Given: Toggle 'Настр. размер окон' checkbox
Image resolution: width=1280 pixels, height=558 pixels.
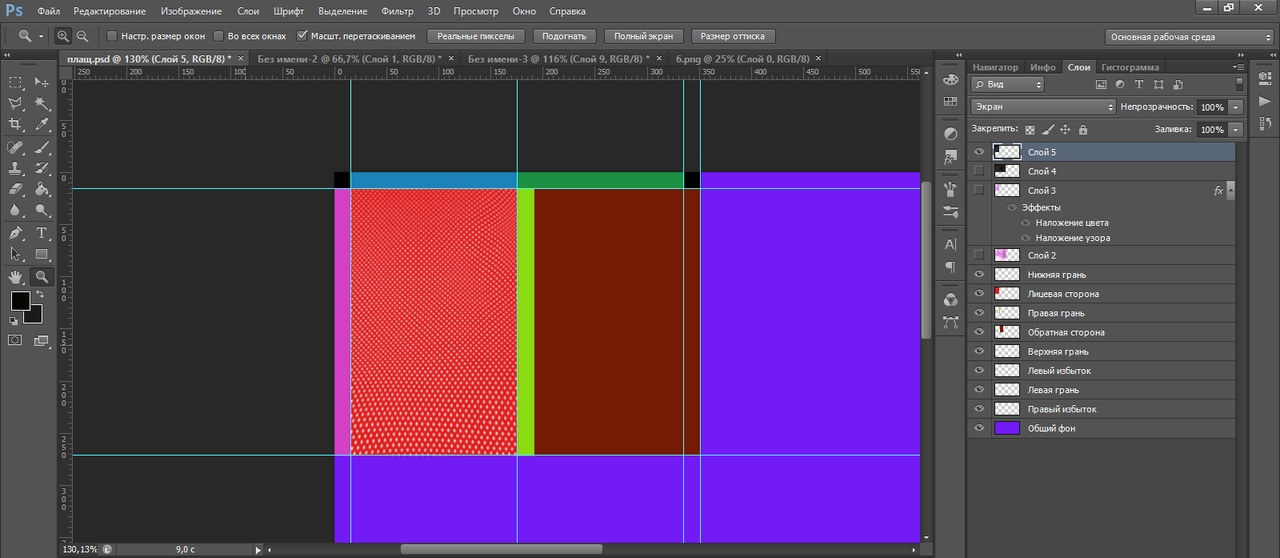Looking at the screenshot, I should pyautogui.click(x=112, y=36).
